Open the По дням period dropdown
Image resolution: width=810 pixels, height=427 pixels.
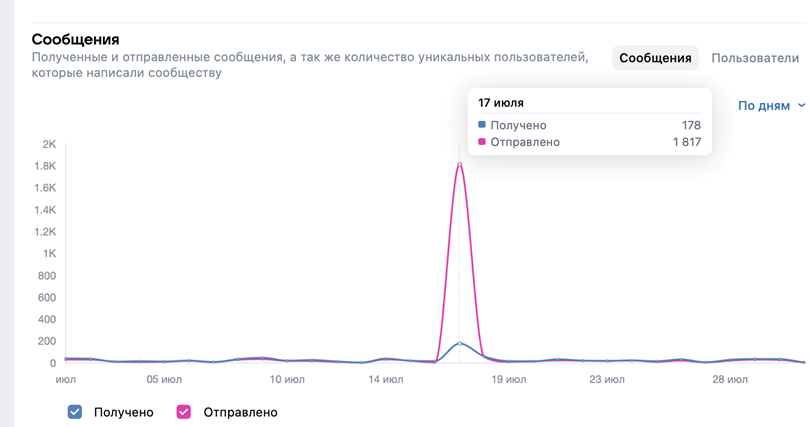pos(764,105)
